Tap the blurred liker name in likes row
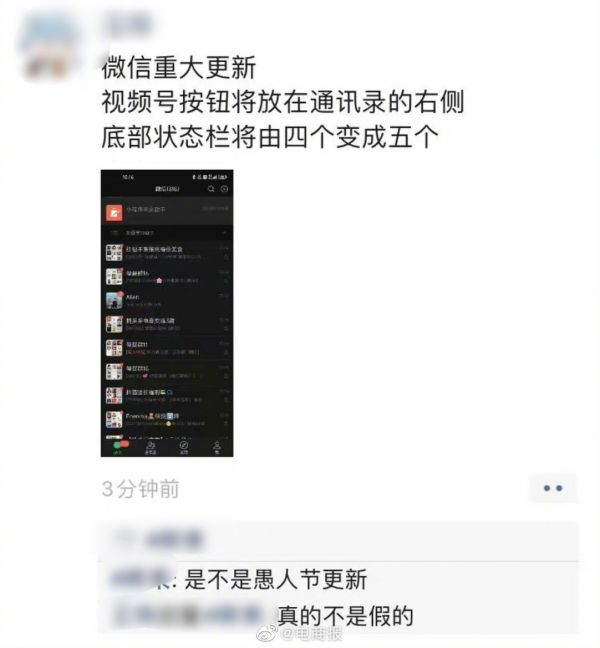Screen dimensions: 600x648 (174, 540)
